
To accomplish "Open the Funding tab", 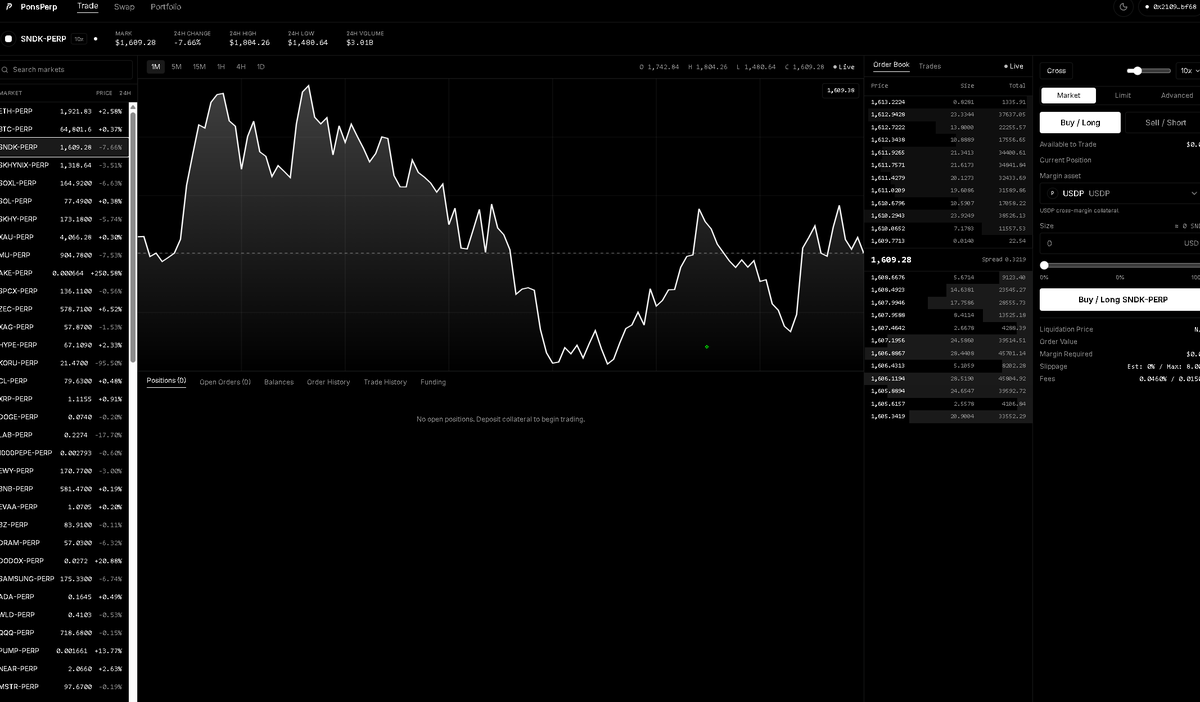I will 433,382.
